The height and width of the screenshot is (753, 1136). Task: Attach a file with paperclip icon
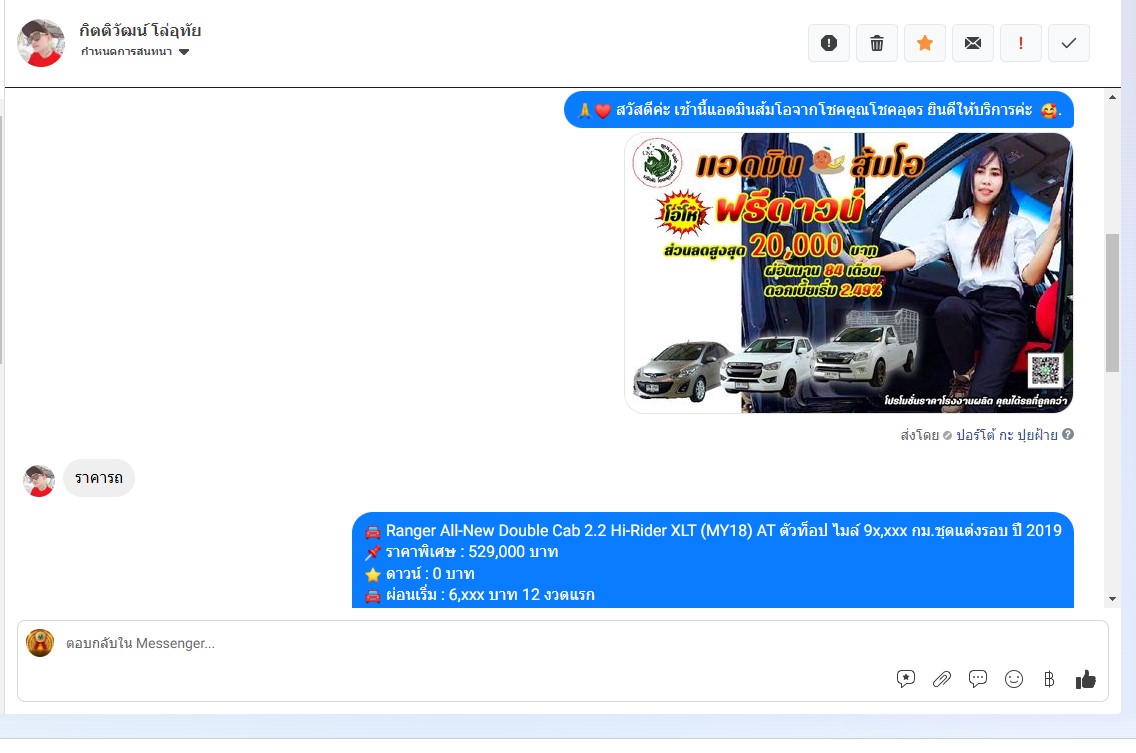(942, 679)
